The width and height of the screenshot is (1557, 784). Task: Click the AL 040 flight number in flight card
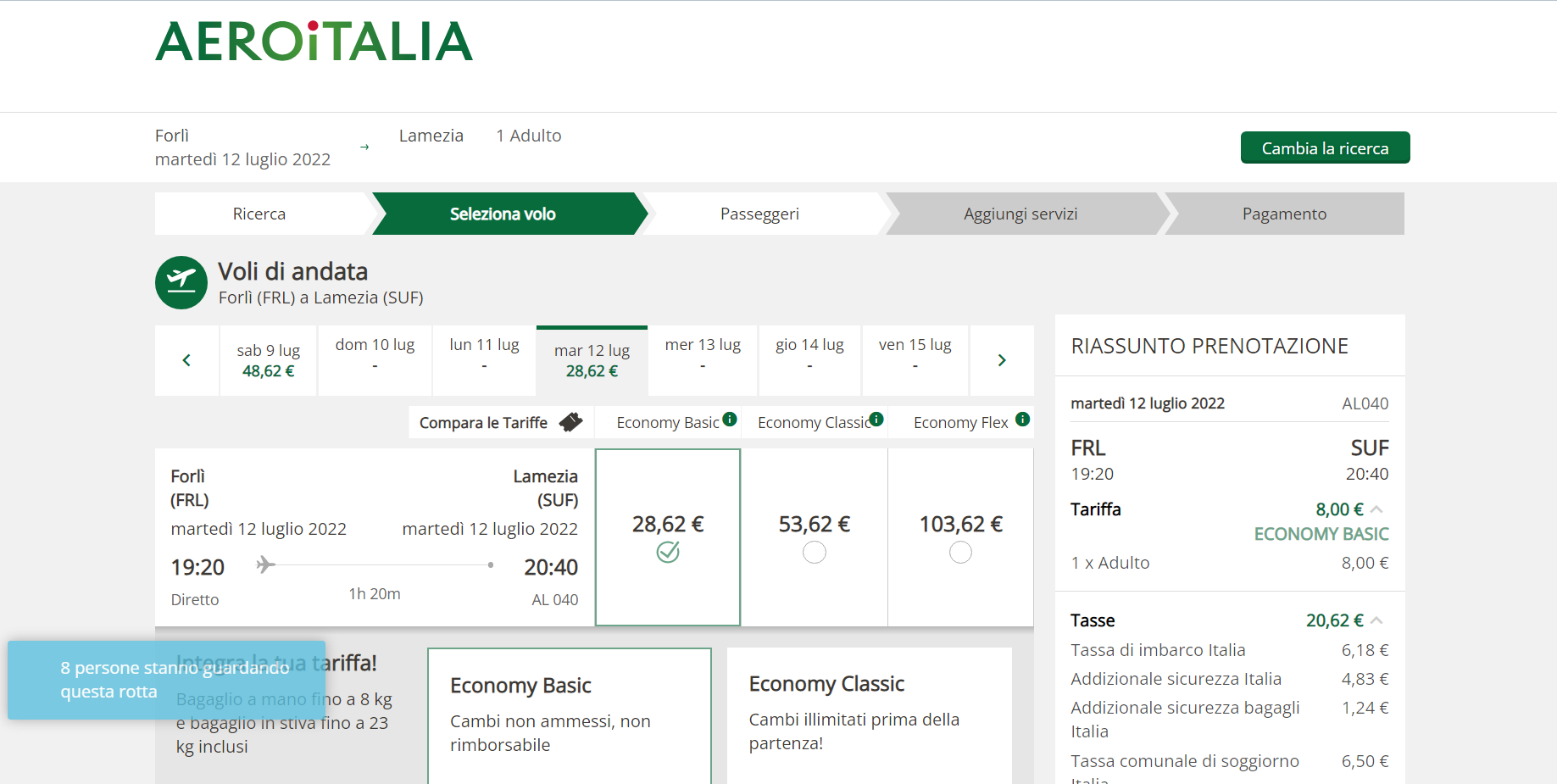[x=554, y=600]
